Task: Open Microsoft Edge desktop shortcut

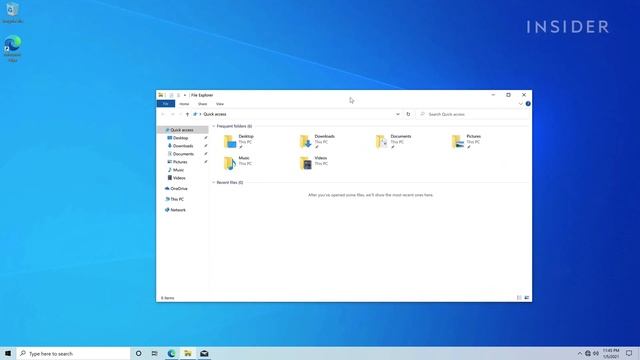Action: 13,49
